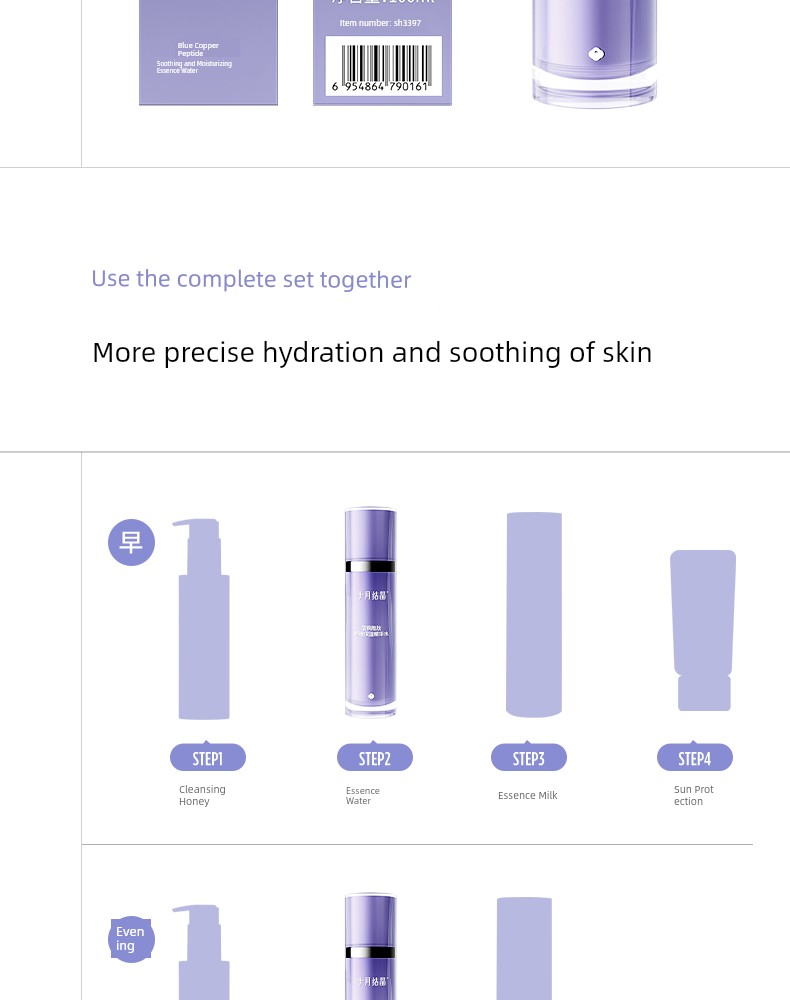Image resolution: width=790 pixels, height=1000 pixels.
Task: Click the sun protection tube silhouette
Action: [703, 630]
